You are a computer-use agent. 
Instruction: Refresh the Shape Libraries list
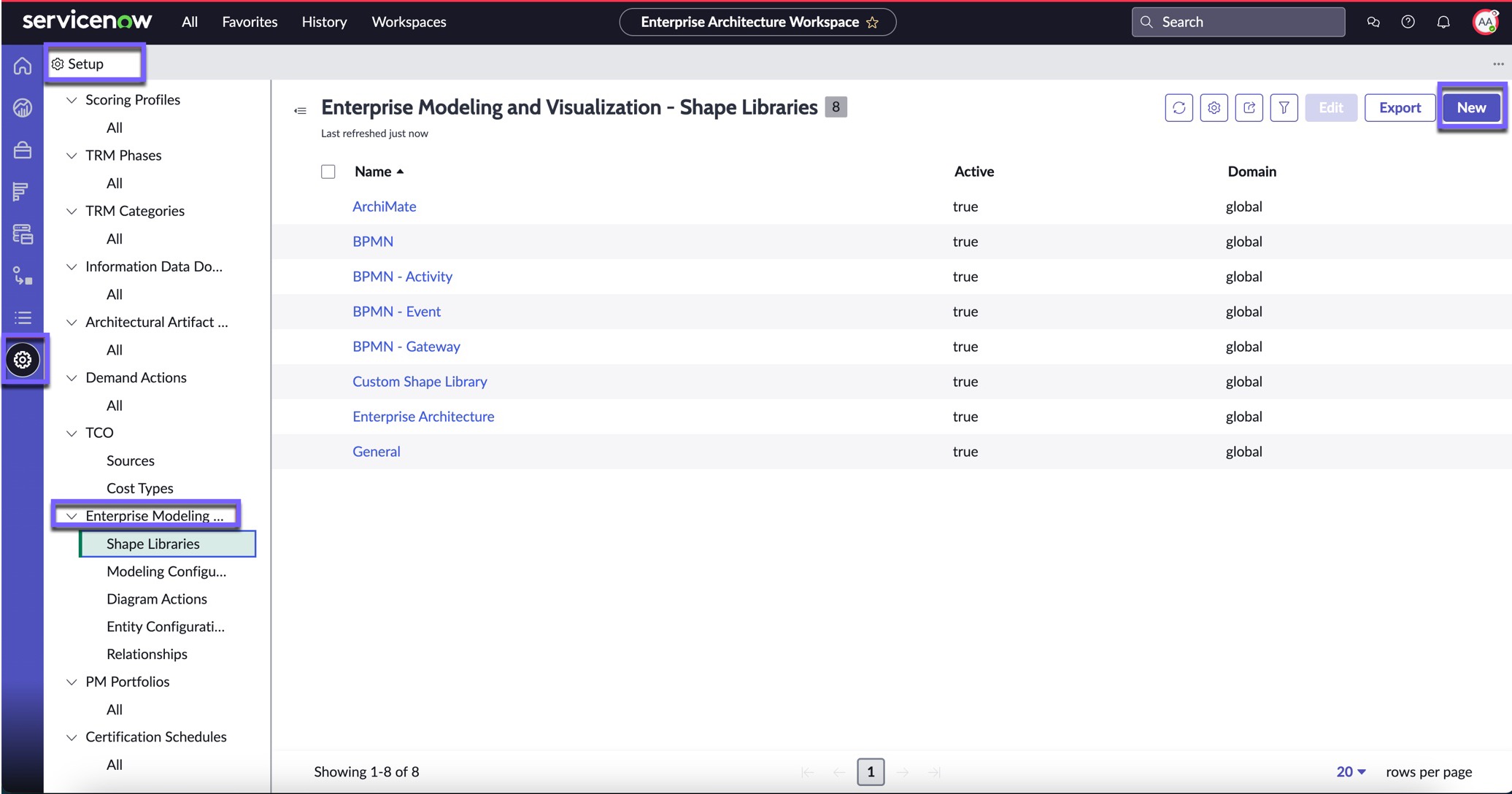click(1179, 107)
